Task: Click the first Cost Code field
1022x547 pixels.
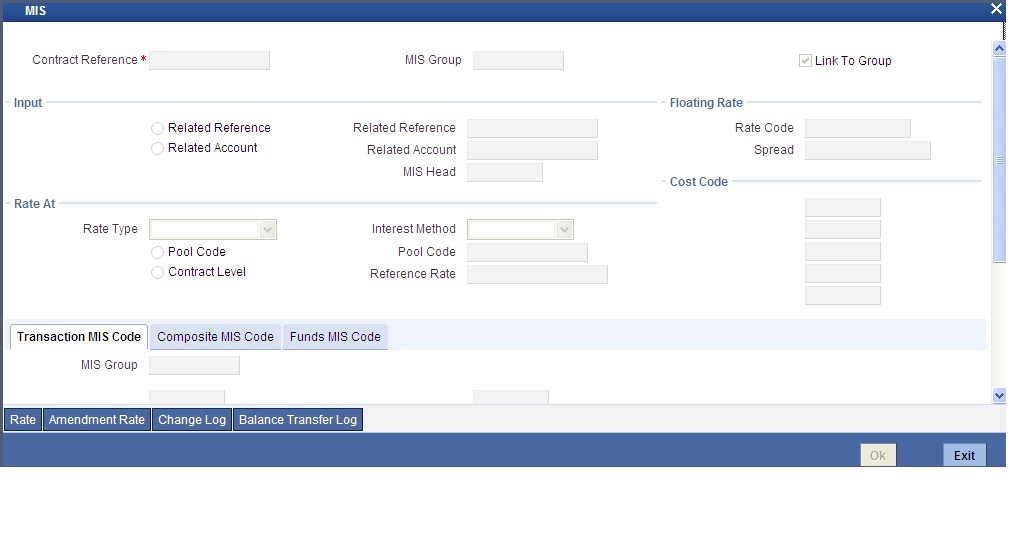Action: tap(843, 207)
